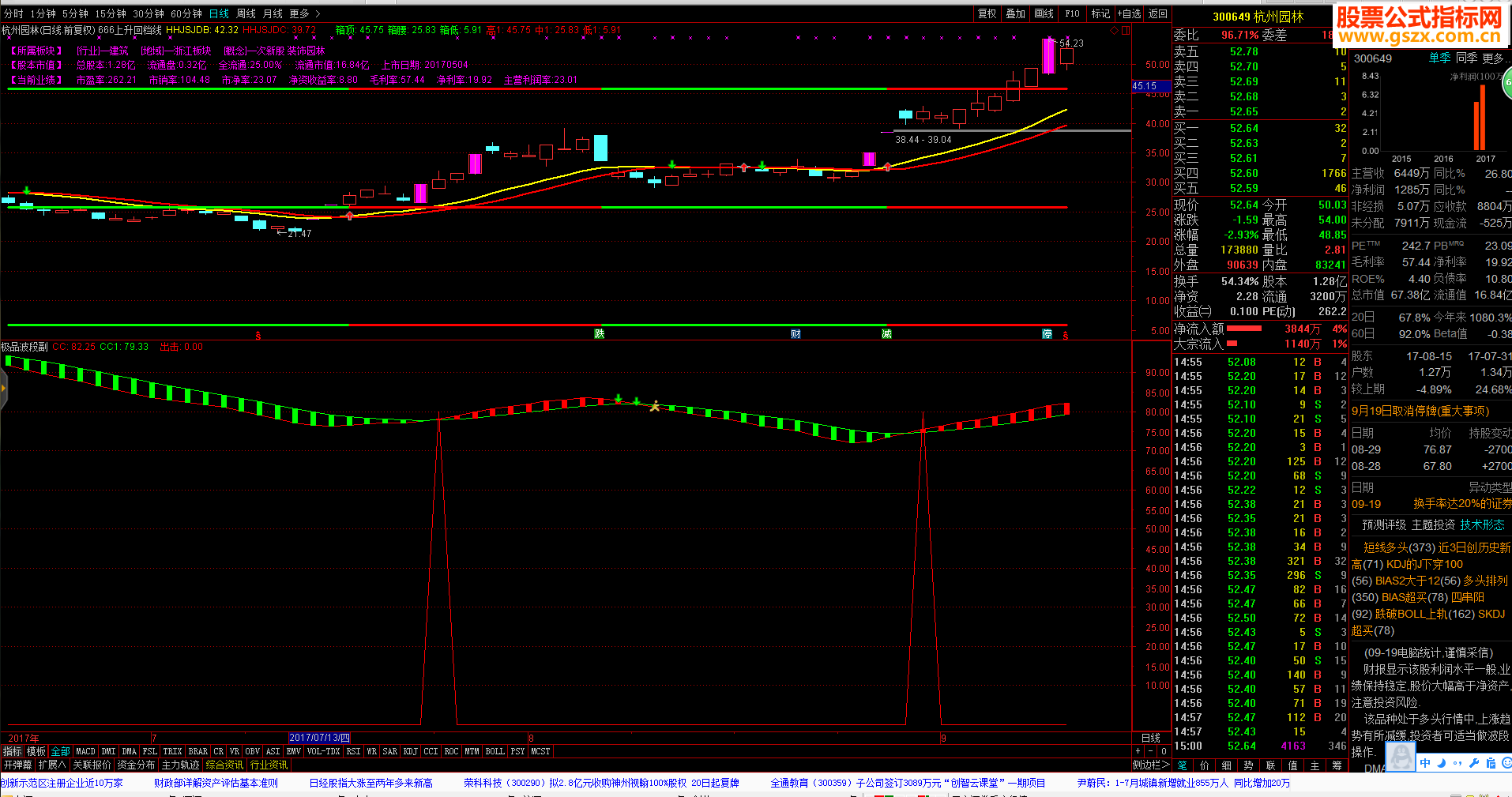Toggle the IME punctuation icon
Viewport: 1512px width, 797px height.
[1457, 763]
